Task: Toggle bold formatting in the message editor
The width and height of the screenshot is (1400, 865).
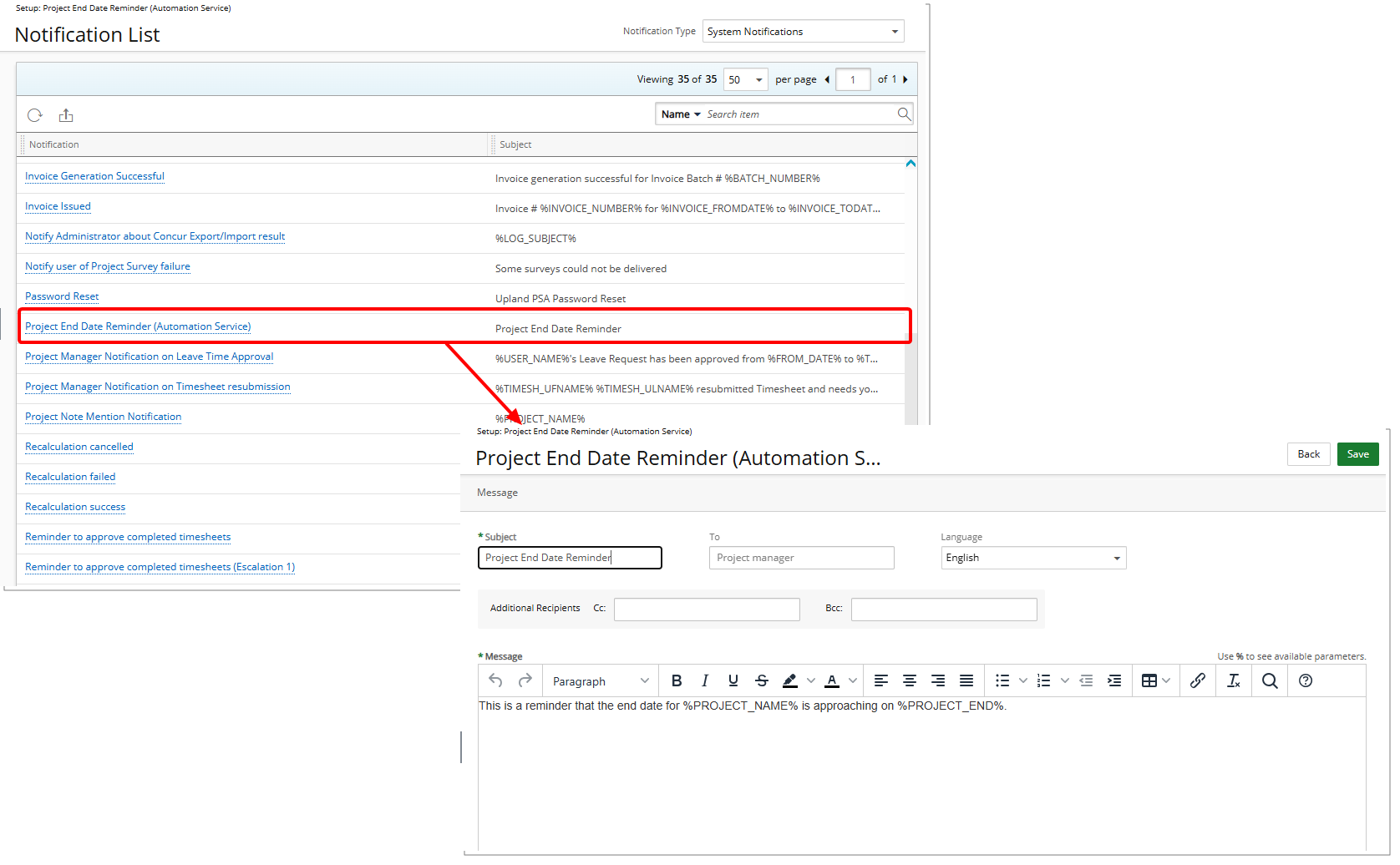Action: coord(677,680)
